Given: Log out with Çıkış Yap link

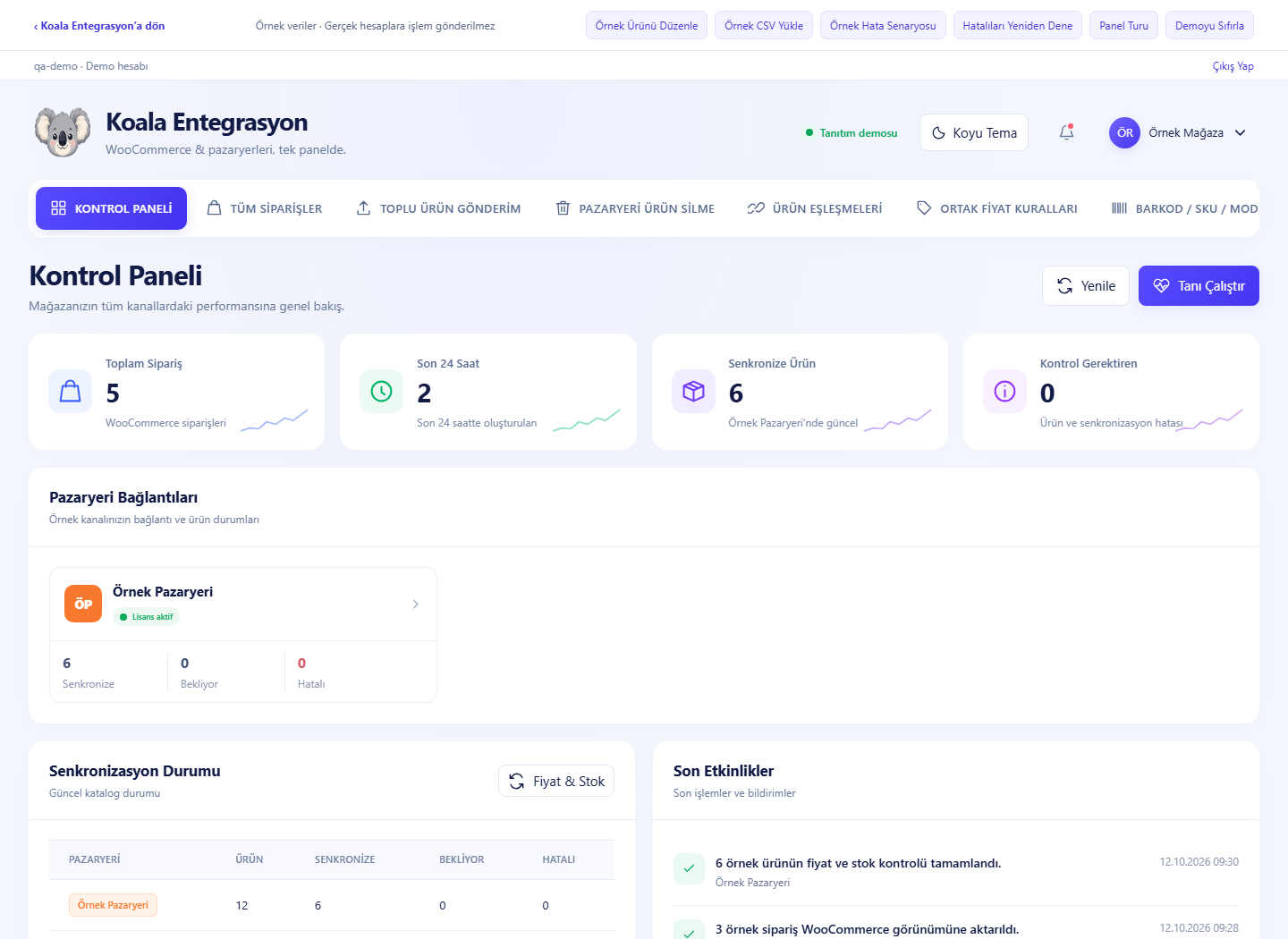Looking at the screenshot, I should 1233,66.
